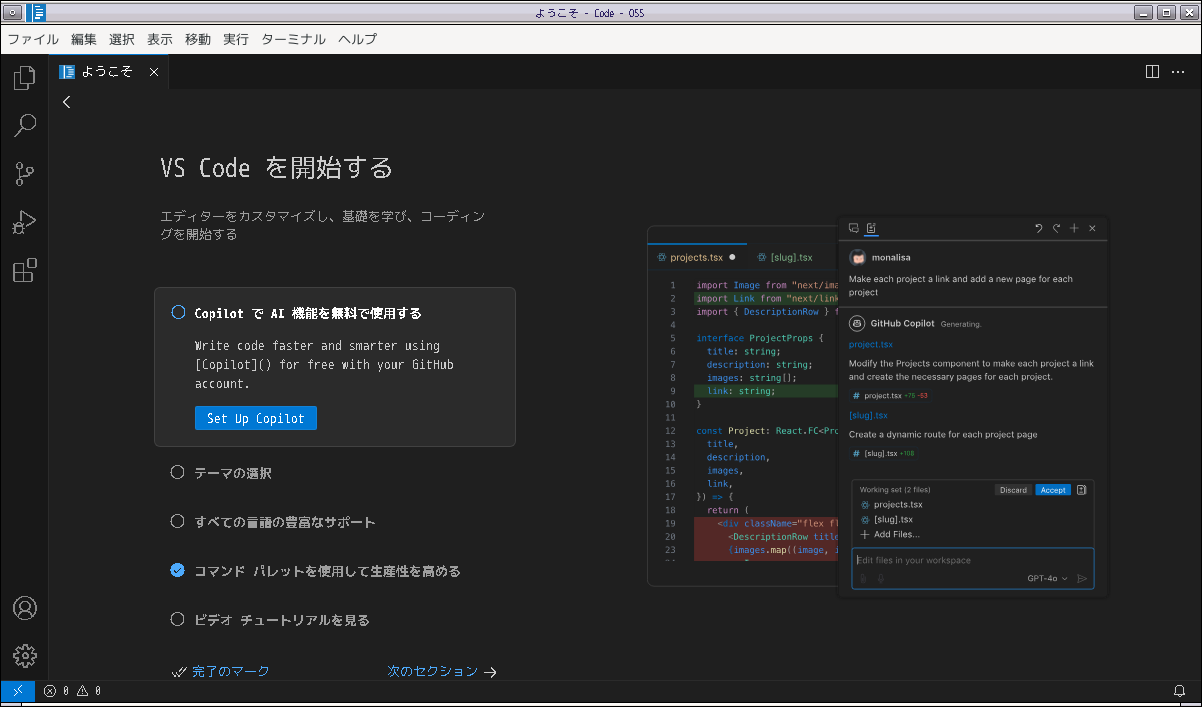Open the 移動 menu
The height and width of the screenshot is (707, 1202).
click(x=198, y=39)
